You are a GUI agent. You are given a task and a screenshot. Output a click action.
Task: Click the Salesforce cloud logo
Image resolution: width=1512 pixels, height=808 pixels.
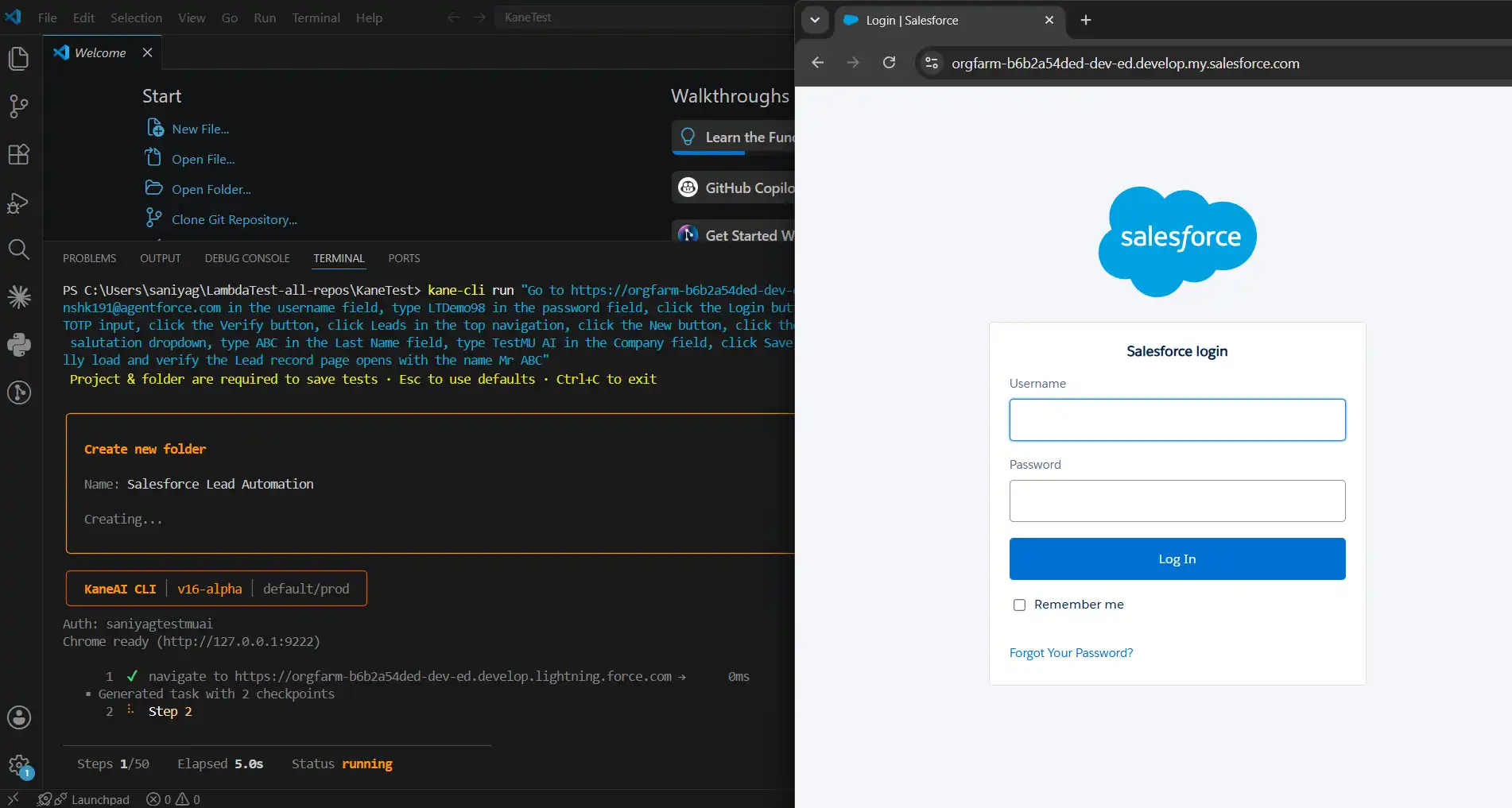[1177, 242]
